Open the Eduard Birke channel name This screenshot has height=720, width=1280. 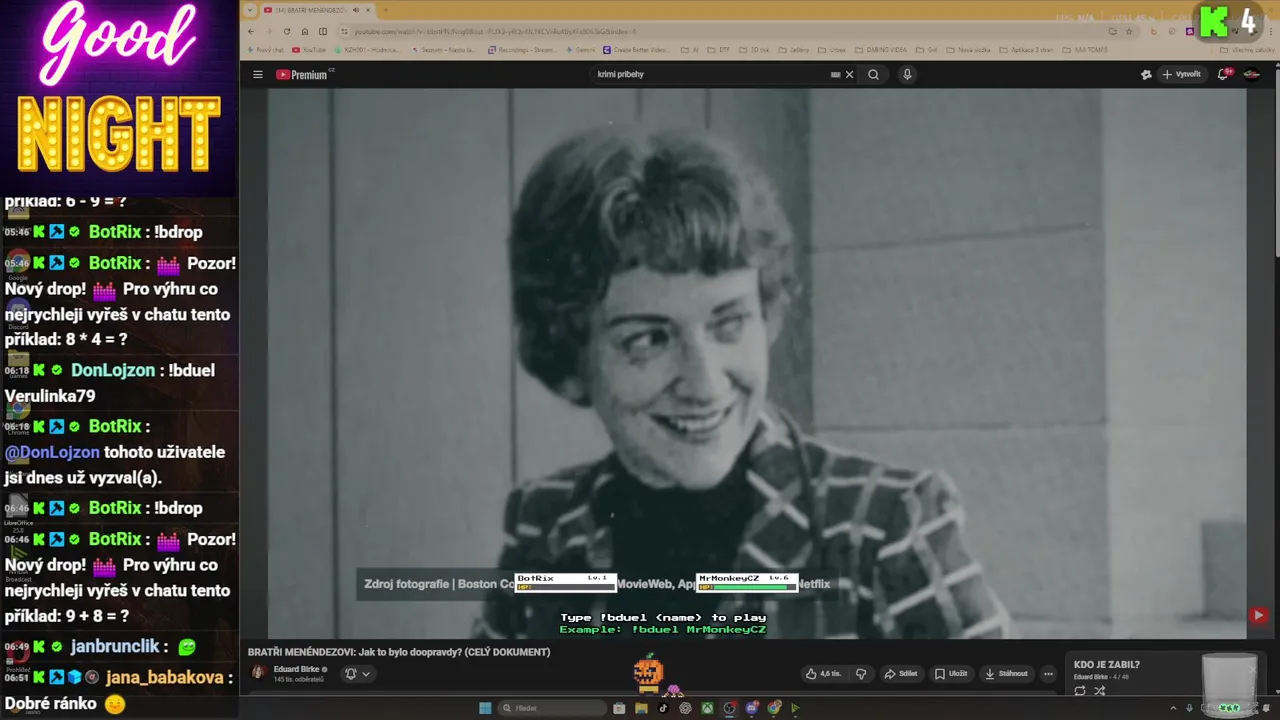(296, 669)
